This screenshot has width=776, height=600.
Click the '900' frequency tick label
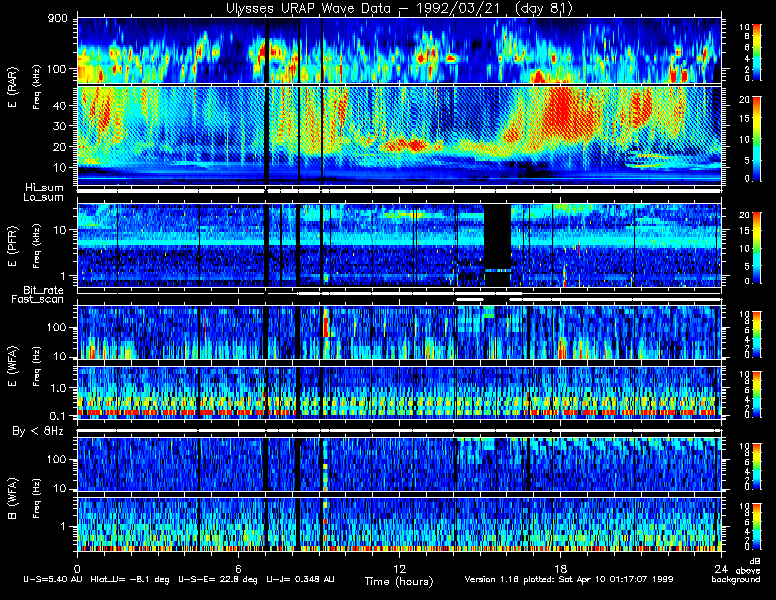[x=57, y=19]
